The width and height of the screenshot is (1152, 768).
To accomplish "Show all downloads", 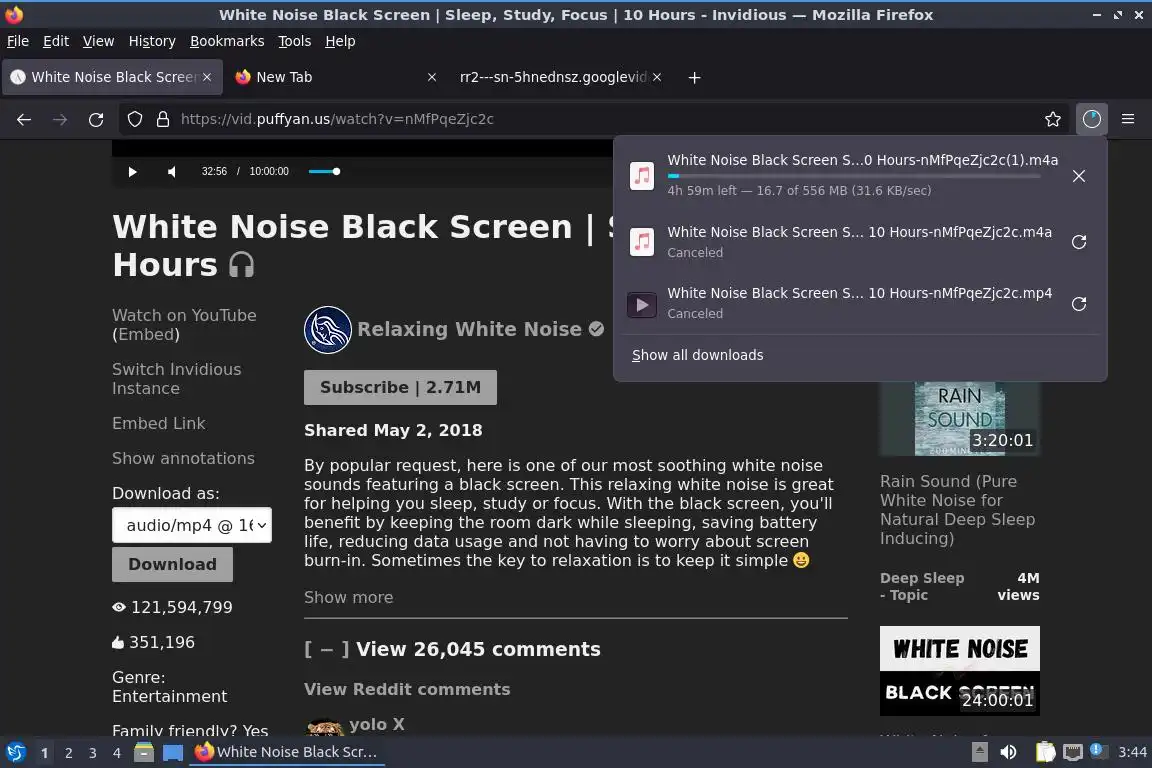I will (x=697, y=355).
